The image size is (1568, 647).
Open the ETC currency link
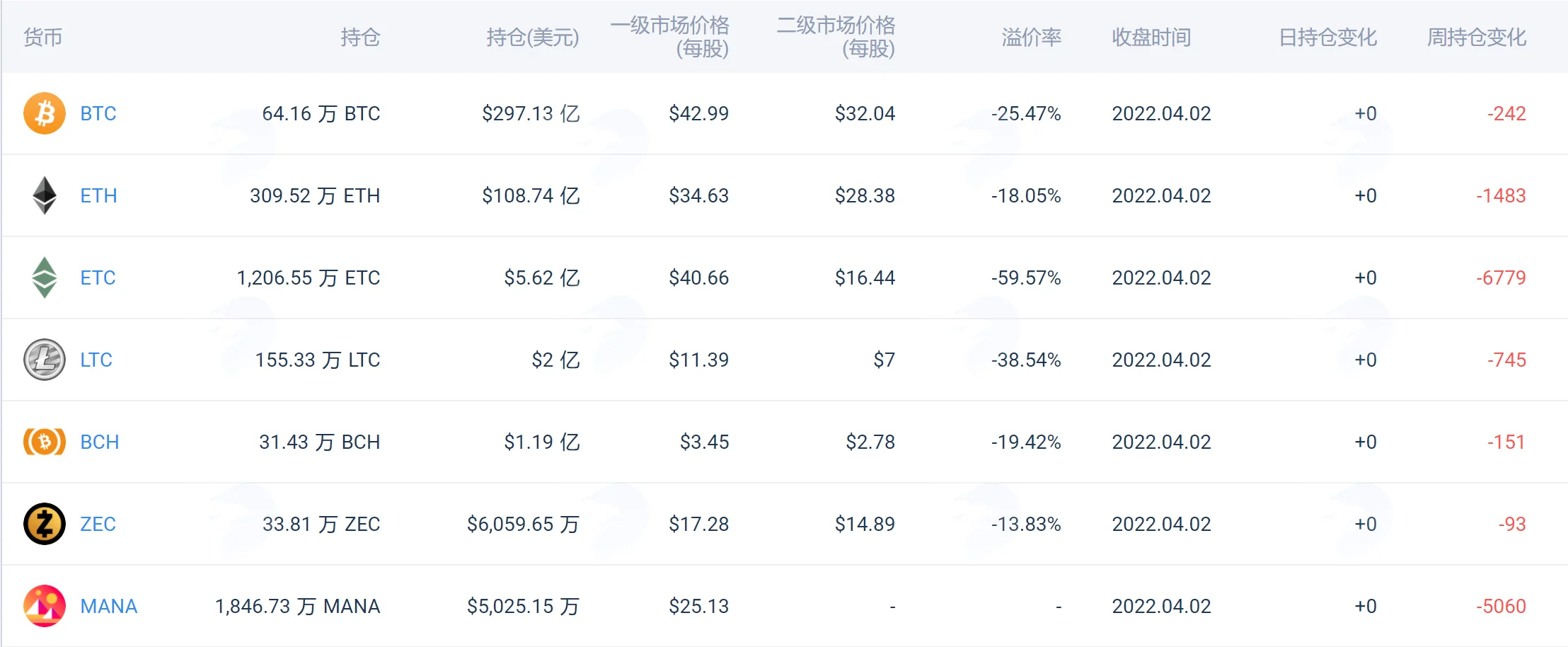(98, 277)
